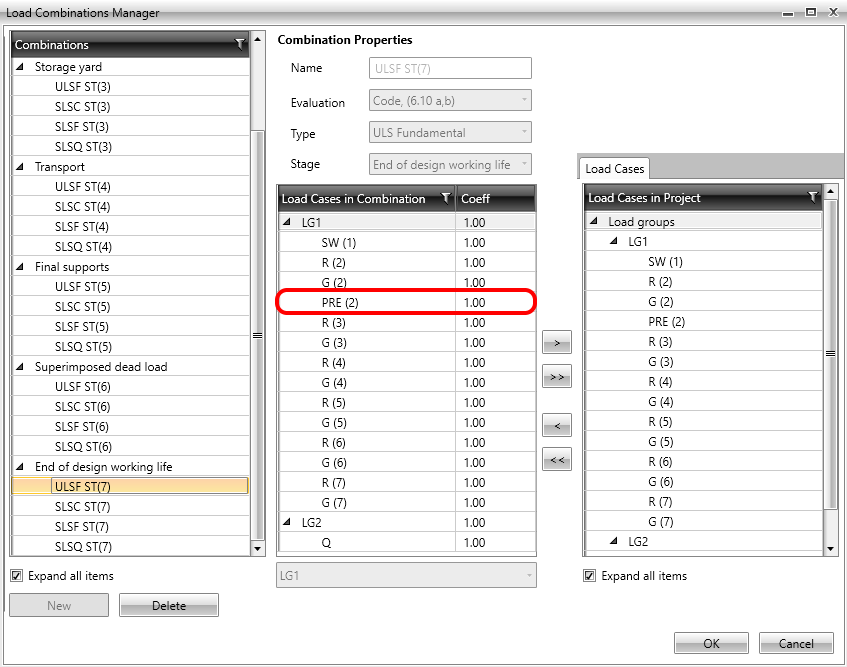
Task: Click the single left arrow remove button
Action: (x=556, y=426)
